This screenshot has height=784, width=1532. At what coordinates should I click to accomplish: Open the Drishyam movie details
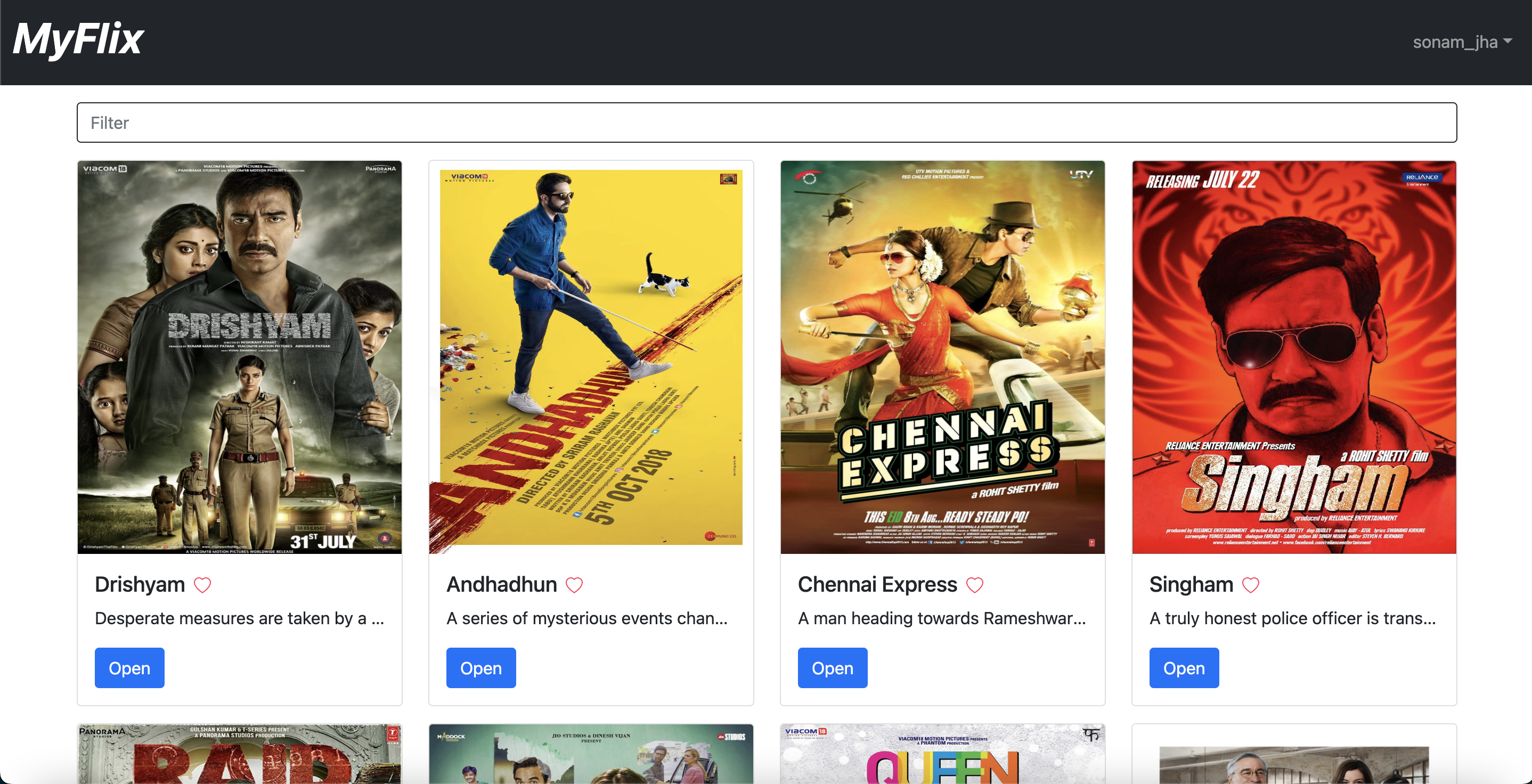[x=129, y=668]
